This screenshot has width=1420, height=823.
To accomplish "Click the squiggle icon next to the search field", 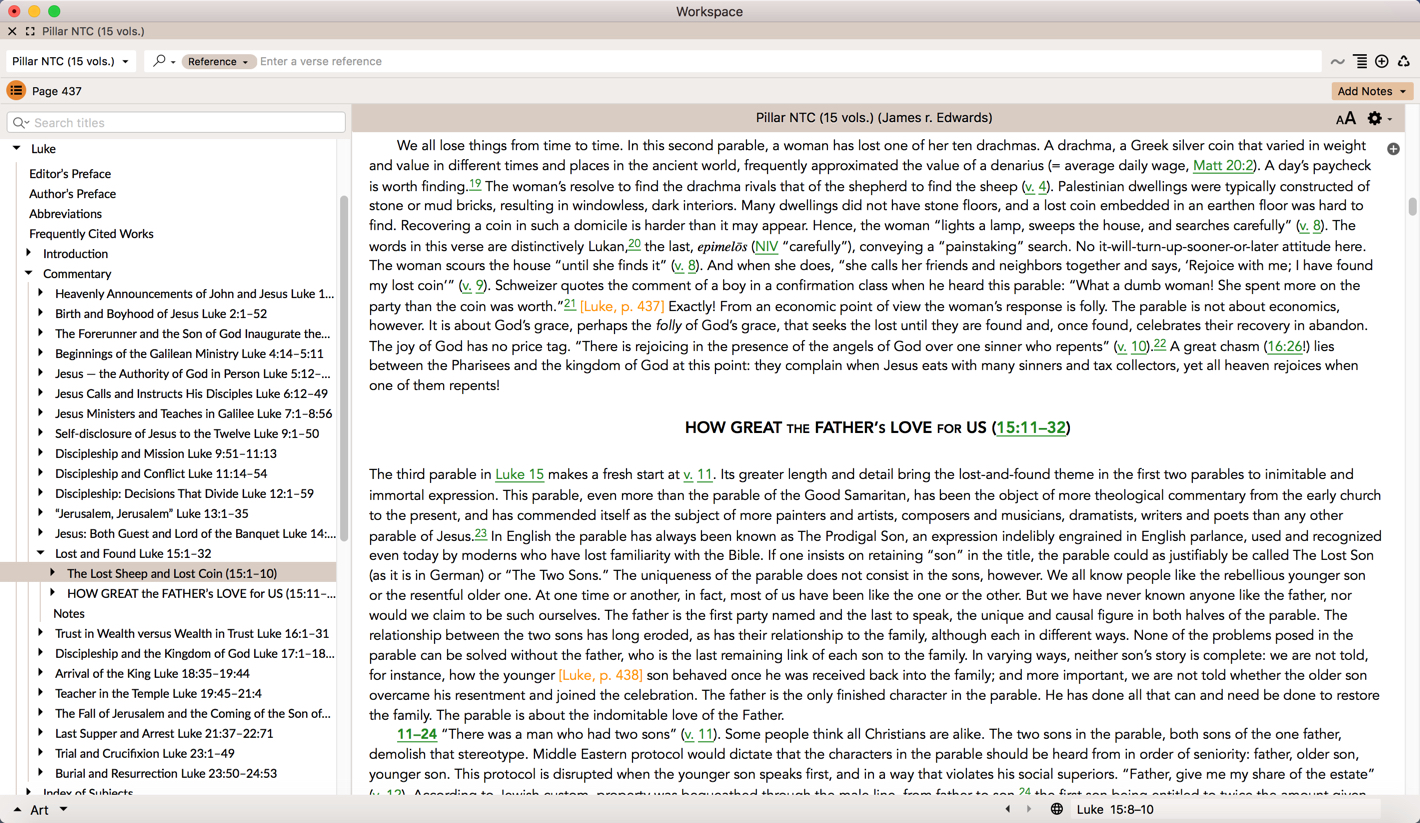I will click(1337, 62).
